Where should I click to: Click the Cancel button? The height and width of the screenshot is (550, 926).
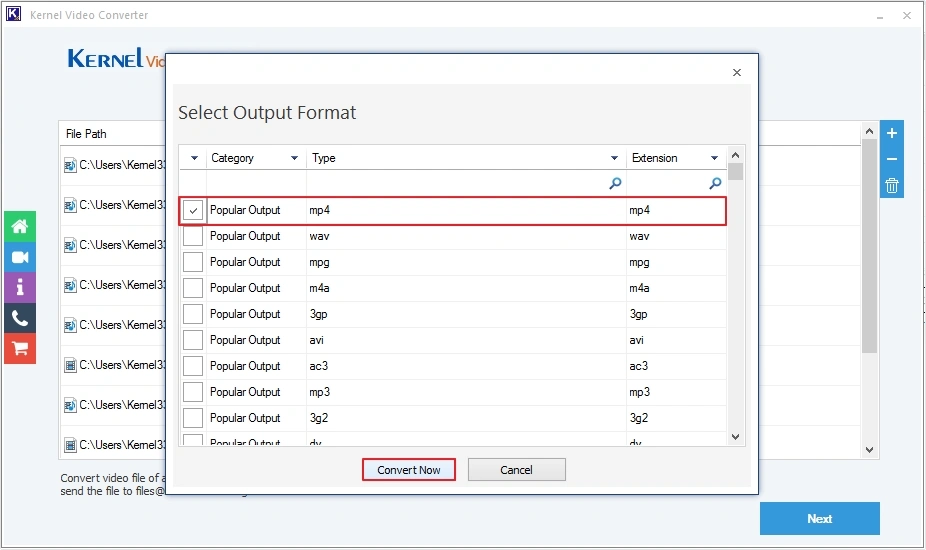pyautogui.click(x=517, y=470)
